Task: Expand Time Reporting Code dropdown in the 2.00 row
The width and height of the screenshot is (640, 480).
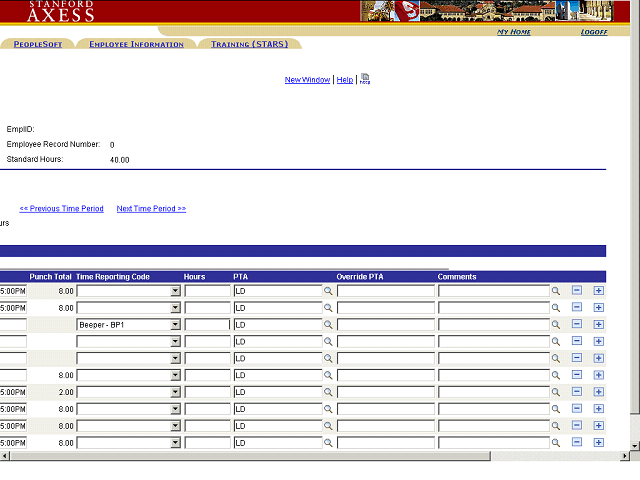Action: [175, 392]
